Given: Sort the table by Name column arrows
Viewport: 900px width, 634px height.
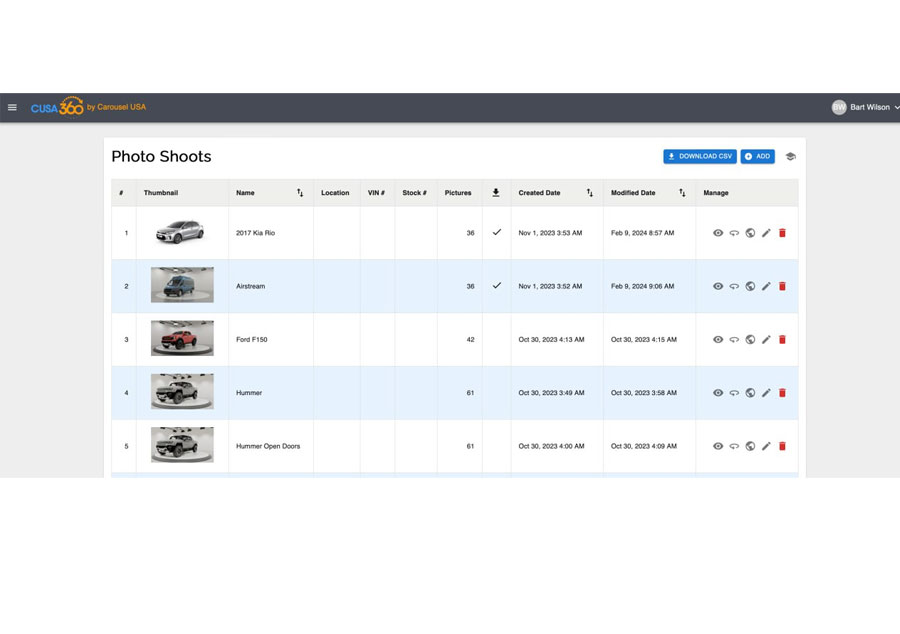Looking at the screenshot, I should 300,193.
